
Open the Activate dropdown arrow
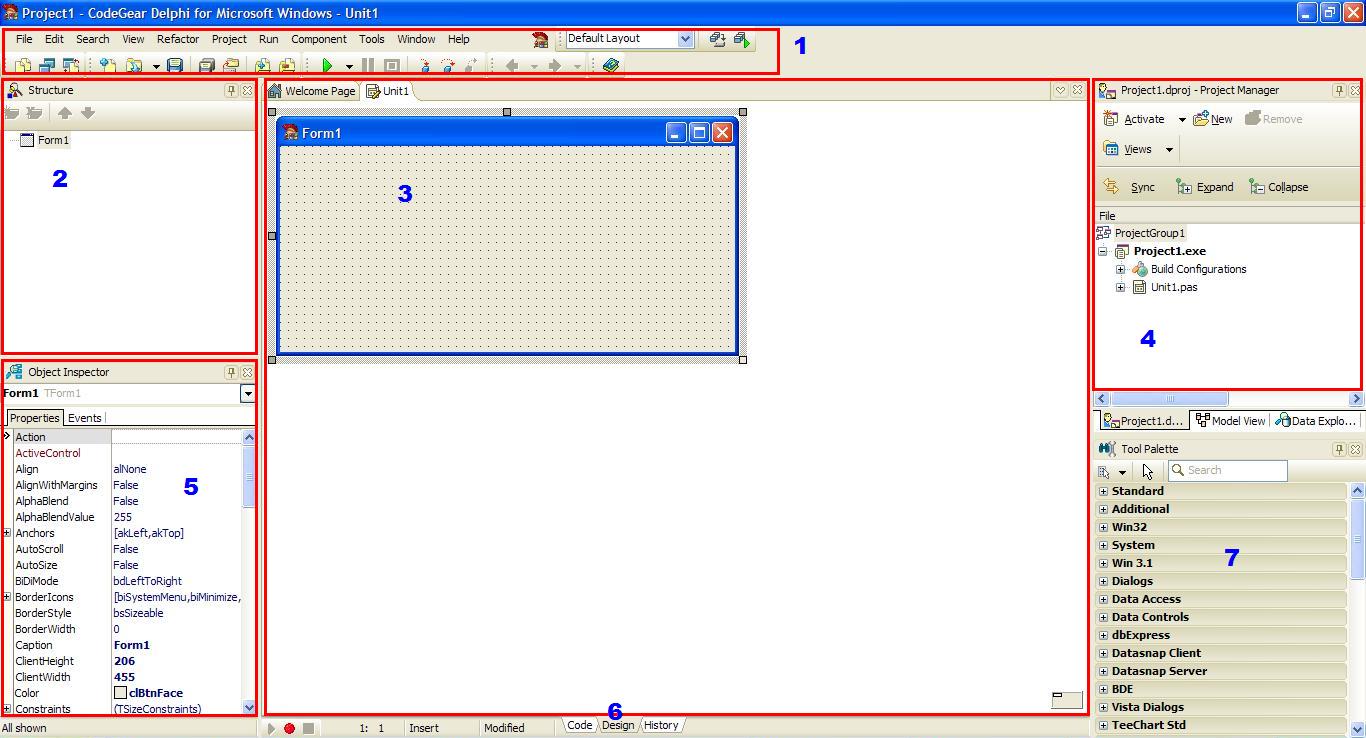click(x=1181, y=120)
